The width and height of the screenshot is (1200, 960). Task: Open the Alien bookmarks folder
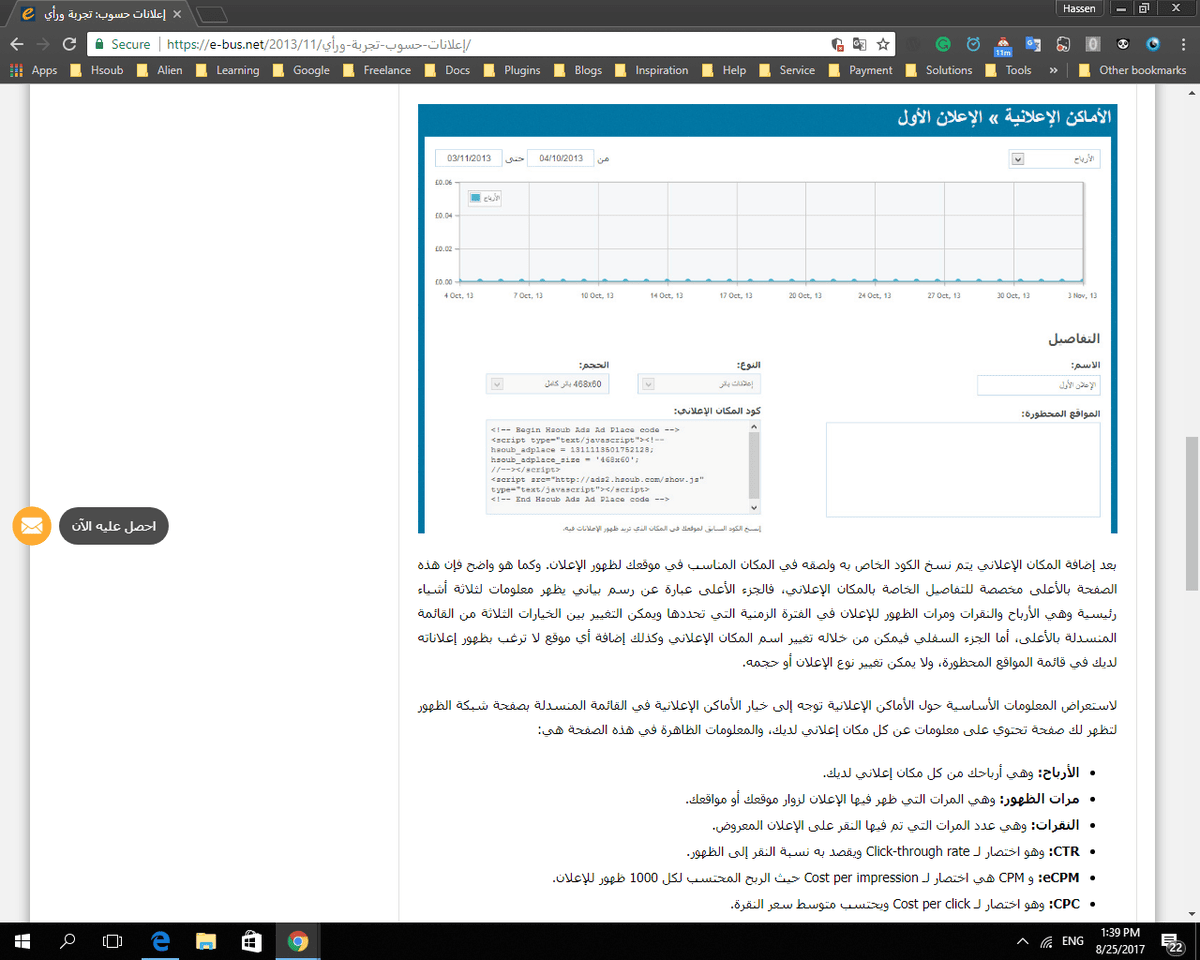(x=160, y=70)
